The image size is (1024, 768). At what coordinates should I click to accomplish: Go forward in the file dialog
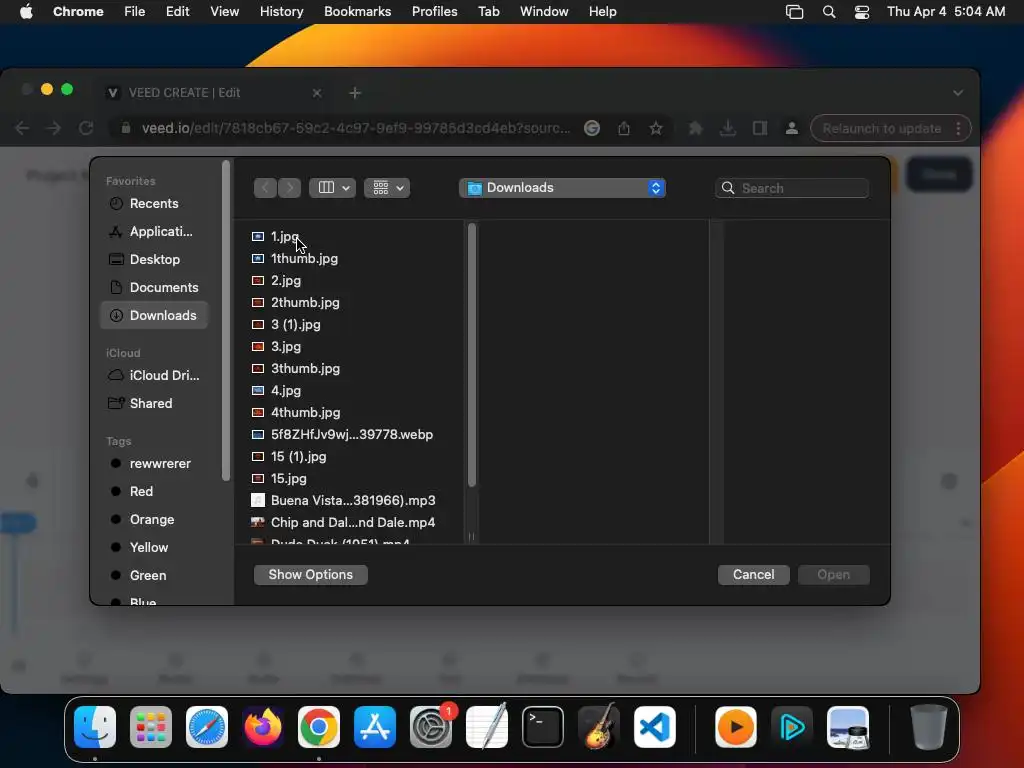click(290, 188)
